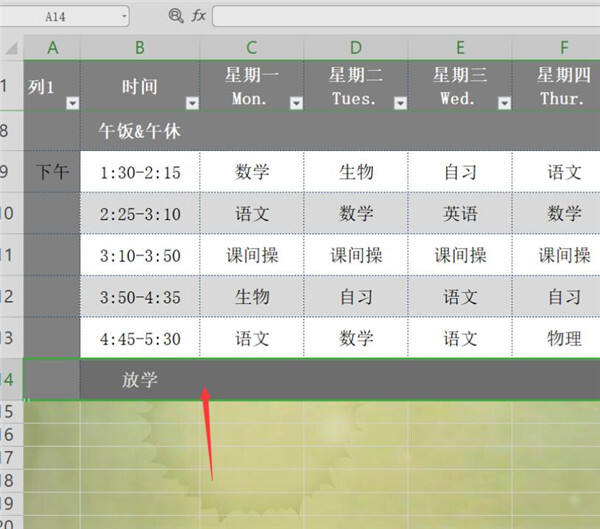Image resolution: width=600 pixels, height=529 pixels.
Task: Click the 2:25-3:10 time cell
Action: [x=140, y=213]
